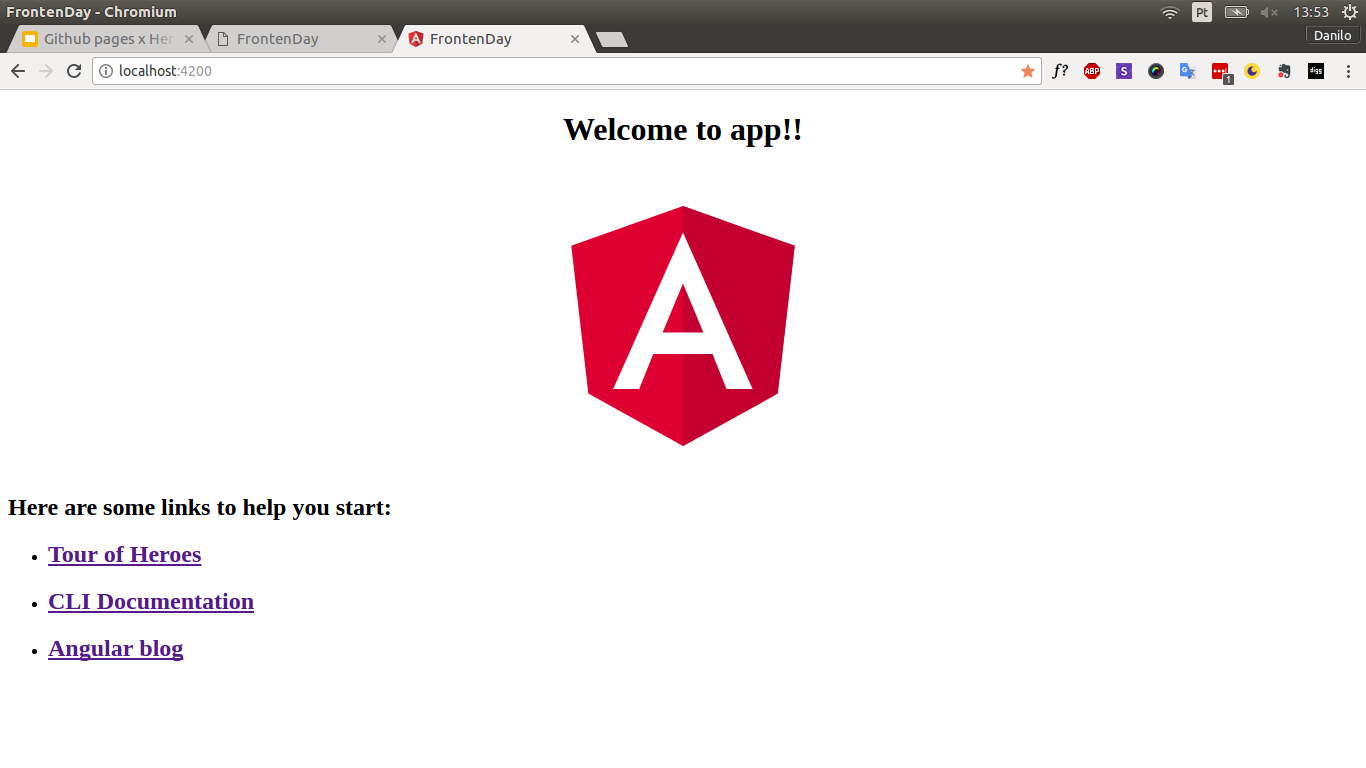Open the color lens extension icon
Viewport: 1366px width, 768px height.
point(1156,71)
